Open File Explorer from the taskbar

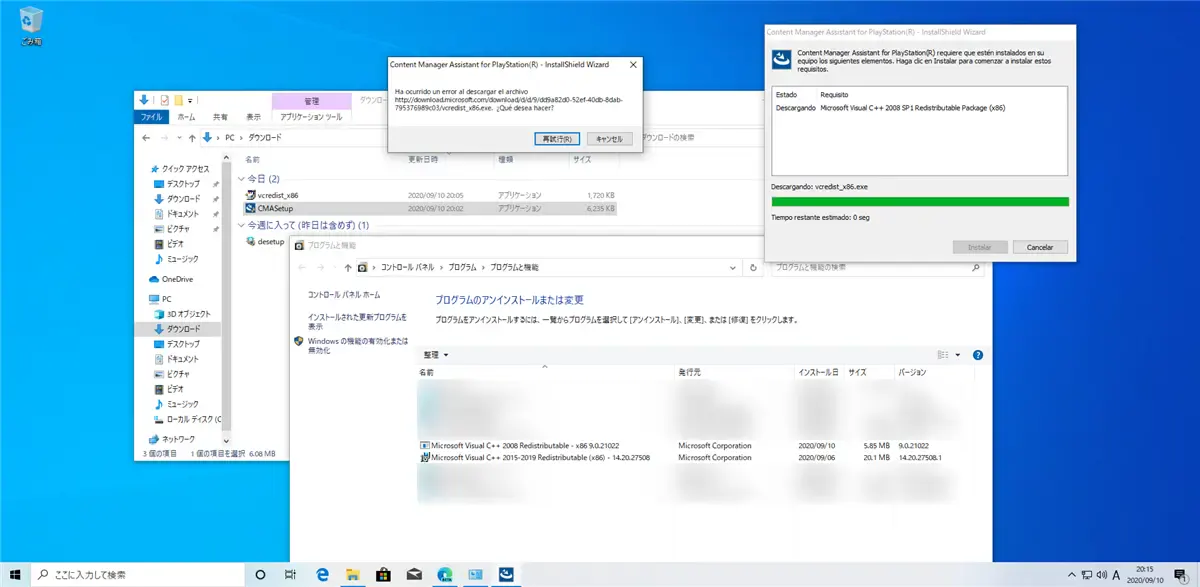[x=353, y=574]
